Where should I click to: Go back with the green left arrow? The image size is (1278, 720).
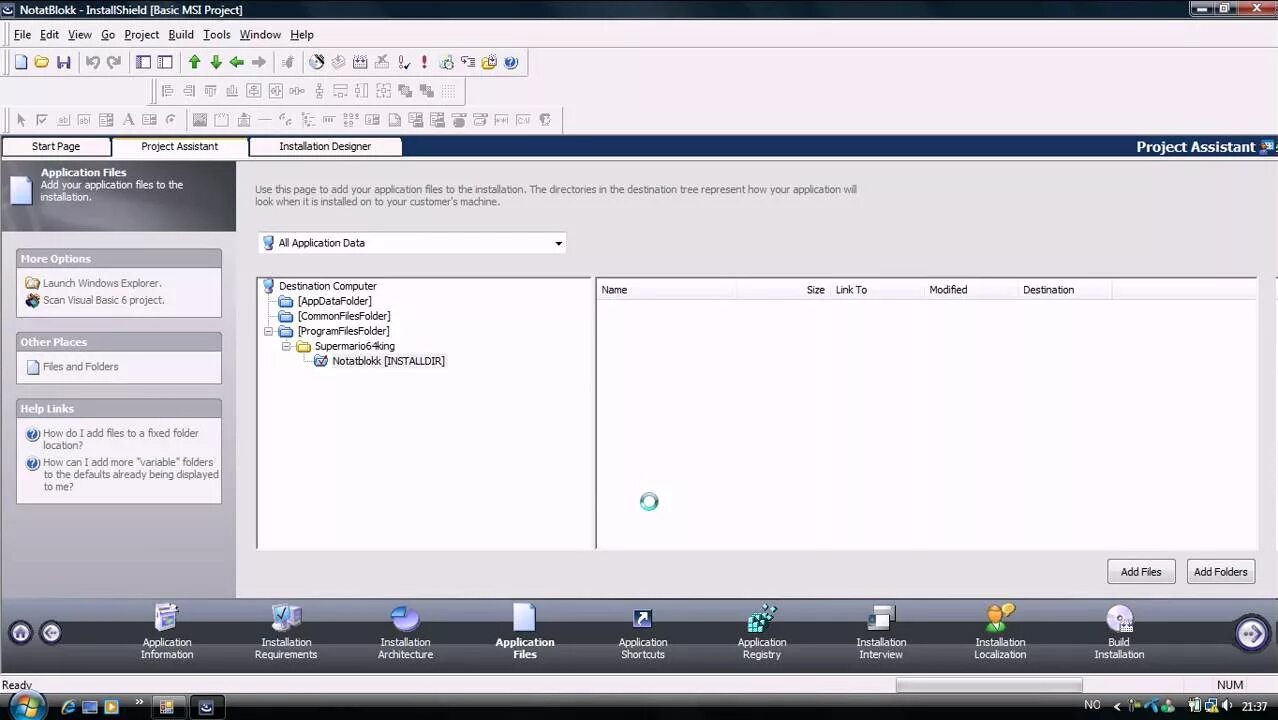(x=237, y=62)
